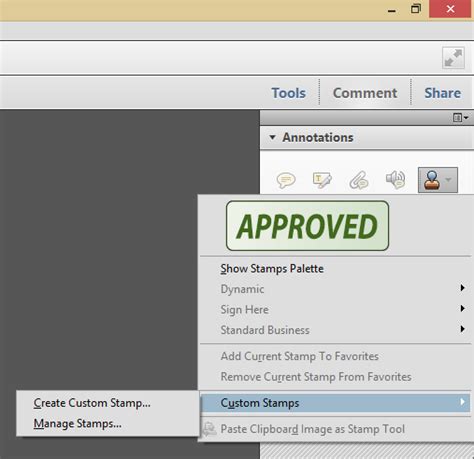Click the Read Mode expand arrows icon
474x459 pixels.
[453, 58]
